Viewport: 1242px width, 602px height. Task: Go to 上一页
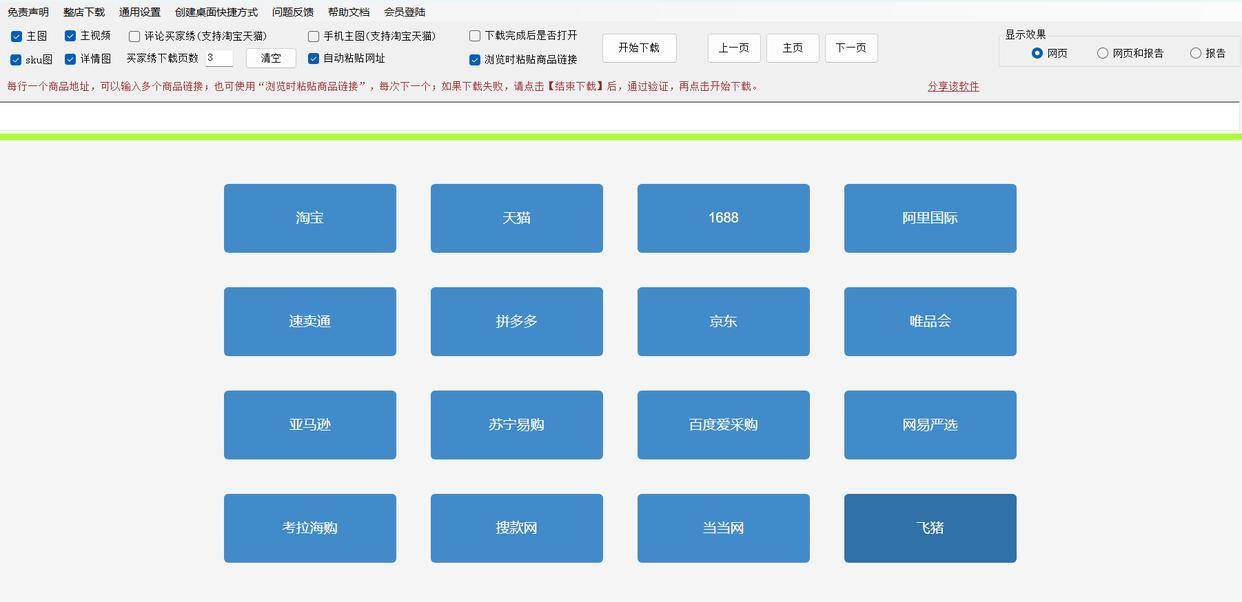click(x=734, y=48)
